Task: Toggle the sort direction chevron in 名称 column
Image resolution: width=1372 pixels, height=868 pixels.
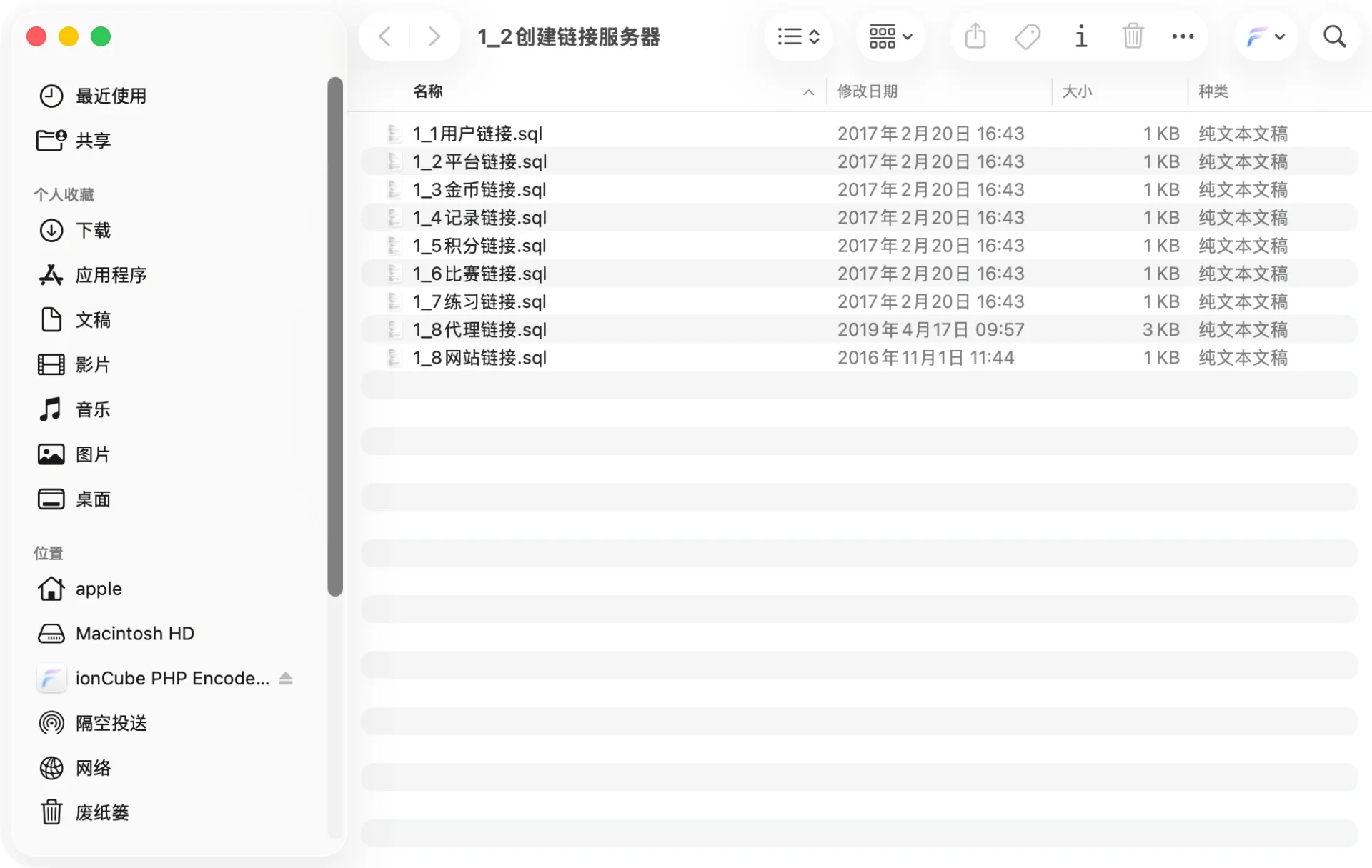Action: point(808,92)
